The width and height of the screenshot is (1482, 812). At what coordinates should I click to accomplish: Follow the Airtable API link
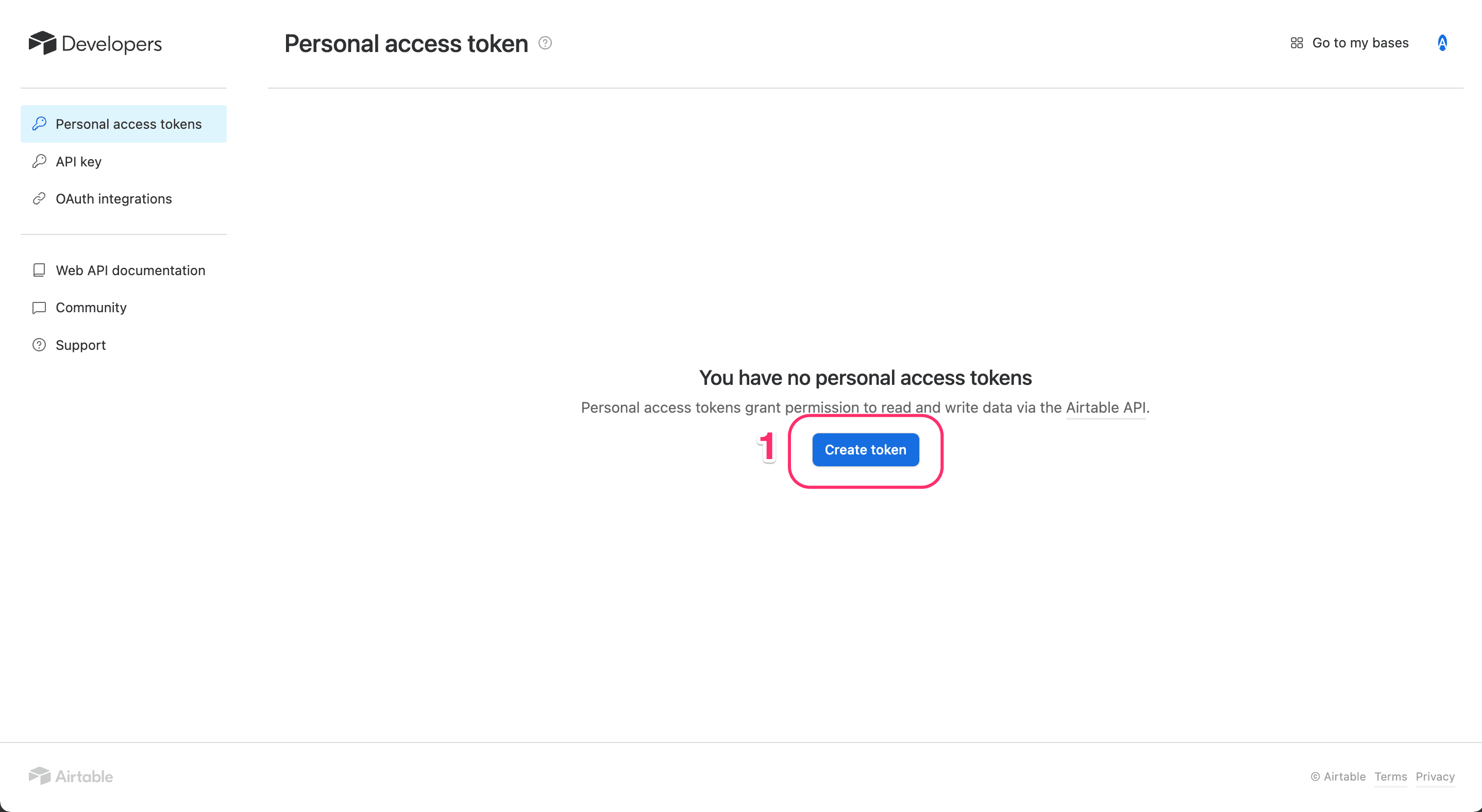pyautogui.click(x=1105, y=408)
